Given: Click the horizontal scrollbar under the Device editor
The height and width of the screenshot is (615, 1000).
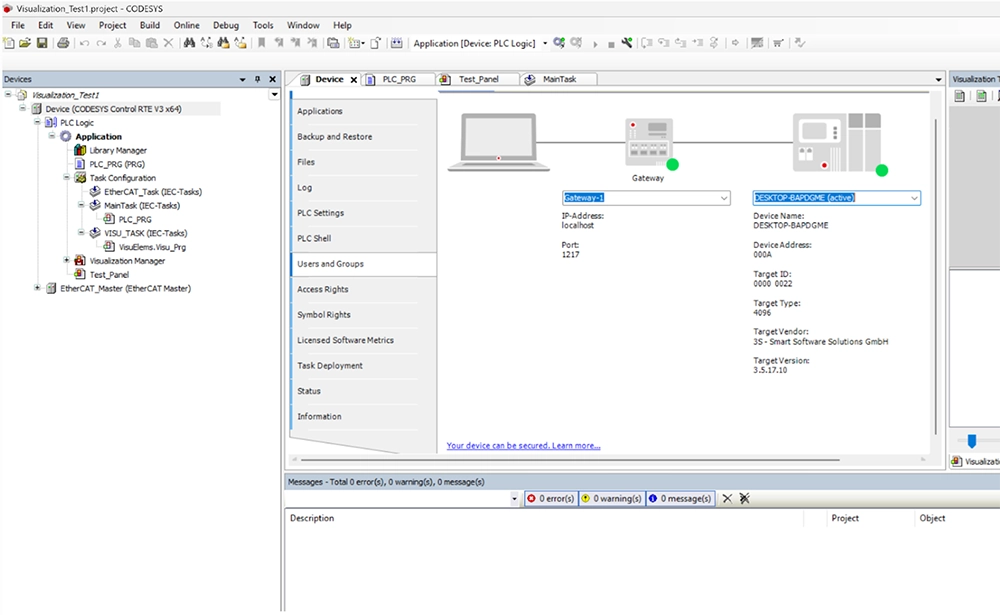Looking at the screenshot, I should [570, 459].
